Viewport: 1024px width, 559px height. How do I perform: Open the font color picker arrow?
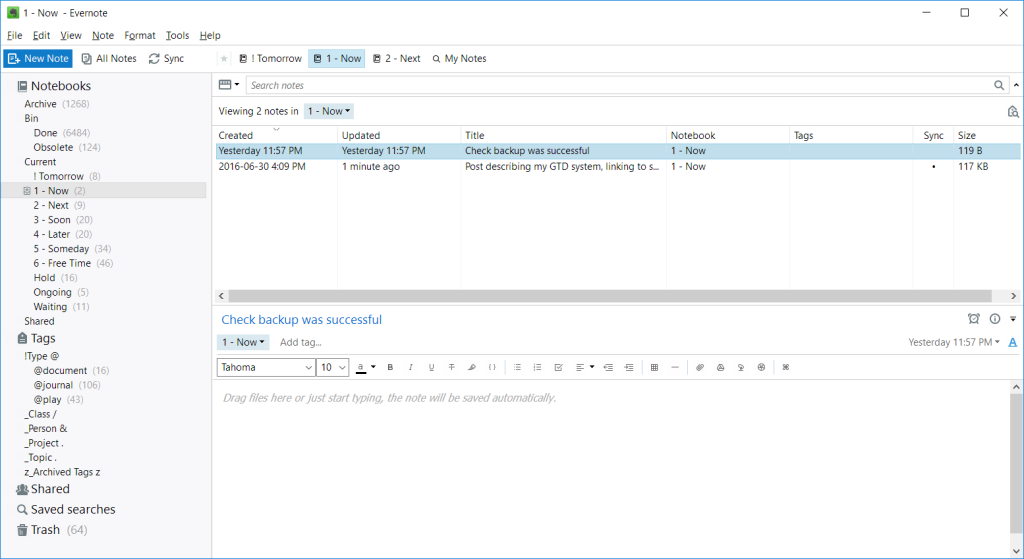tap(373, 367)
